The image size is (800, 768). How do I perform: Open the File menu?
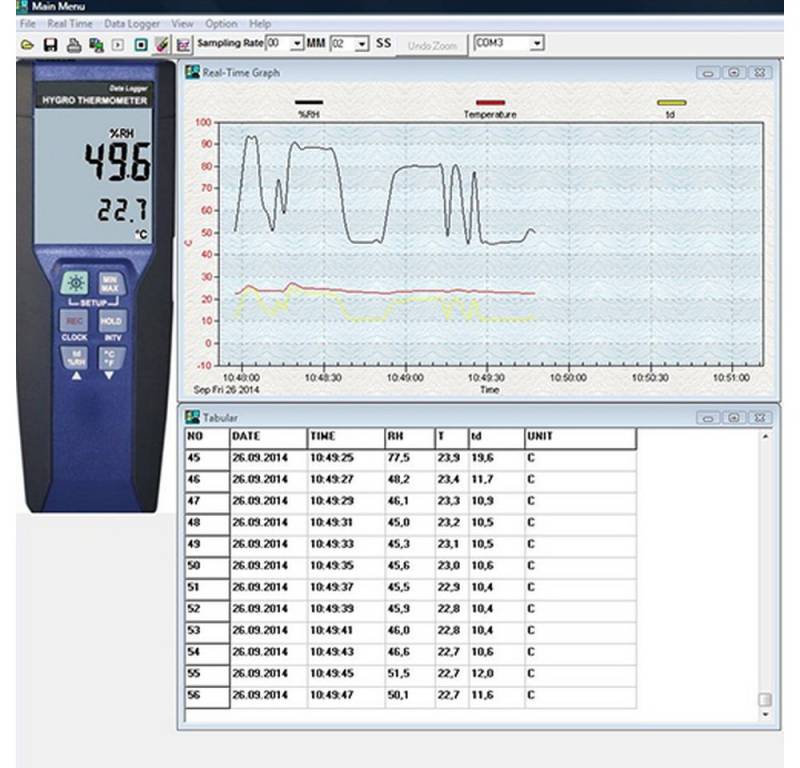[x=28, y=23]
